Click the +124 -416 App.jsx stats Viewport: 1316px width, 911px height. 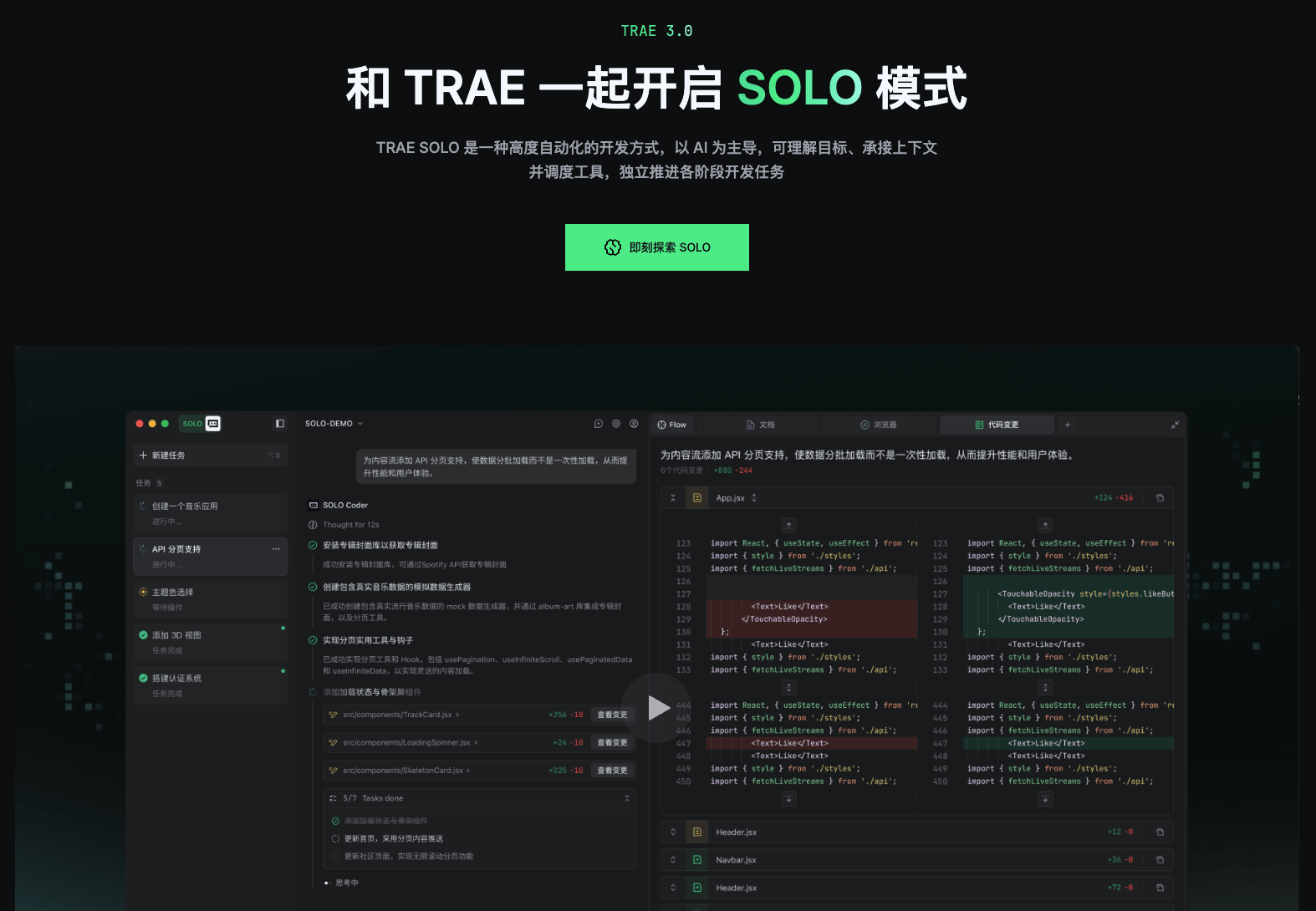pos(1114,497)
